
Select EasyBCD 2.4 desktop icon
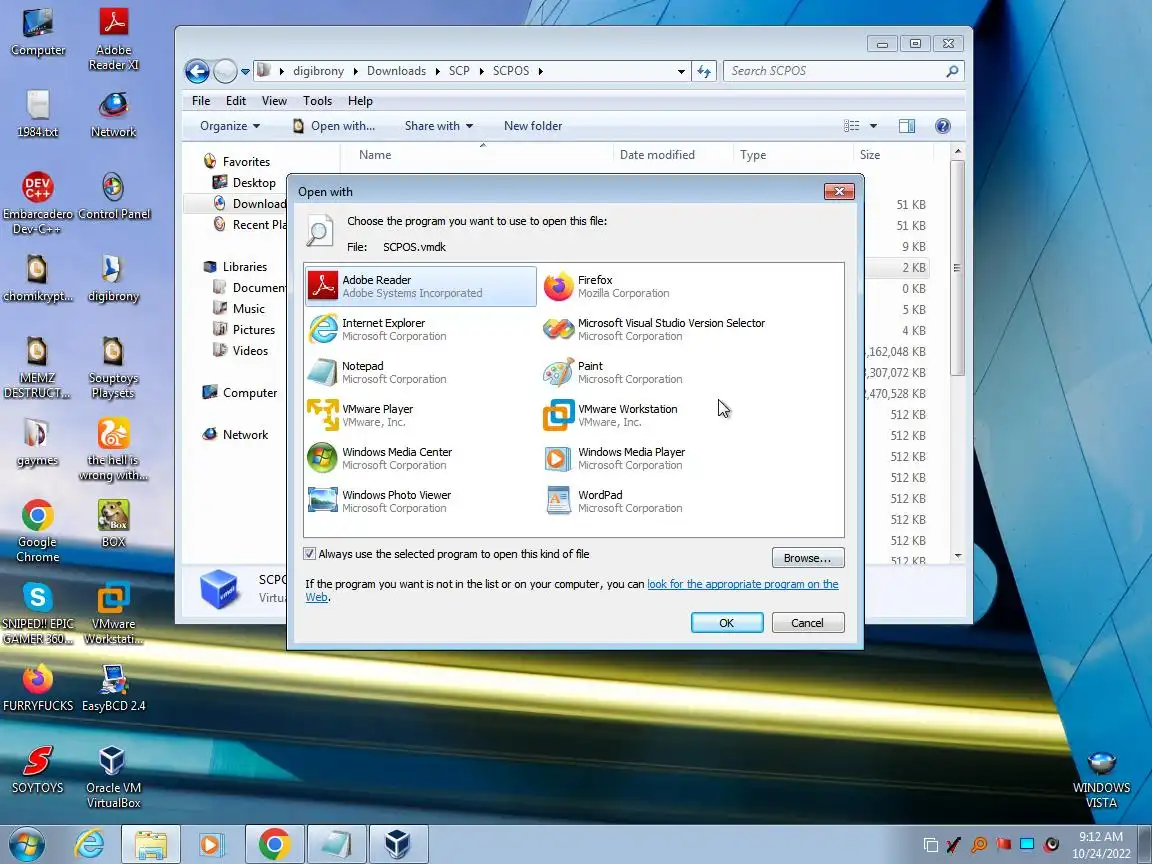tap(114, 688)
